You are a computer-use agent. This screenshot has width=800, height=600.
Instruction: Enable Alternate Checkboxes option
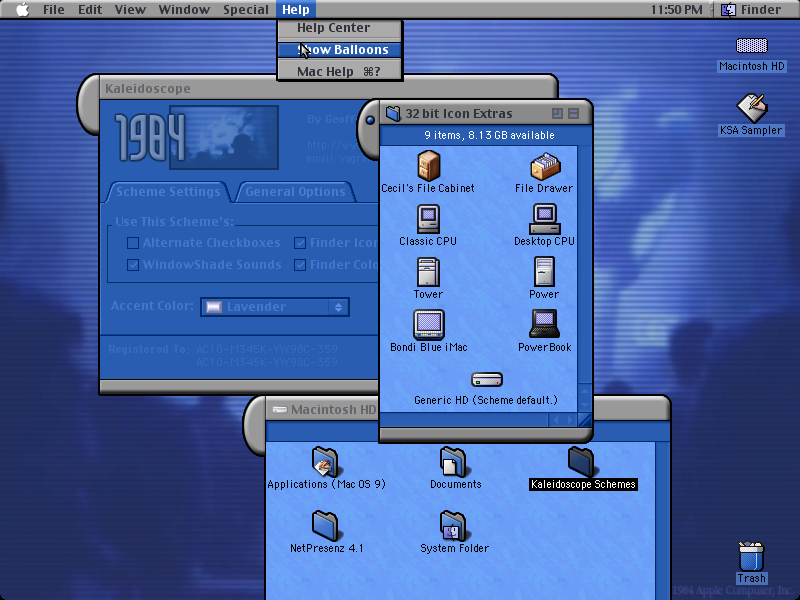[133, 243]
